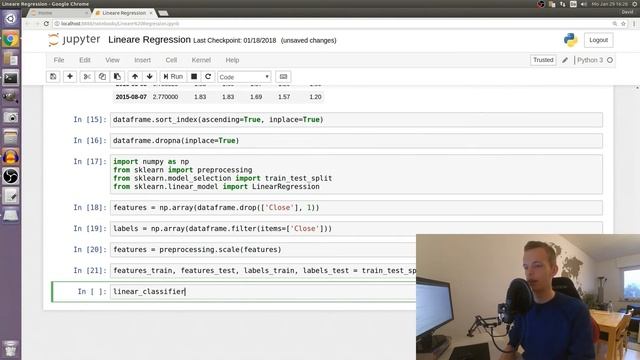Rename the notebook title Lineare Regression
The width and height of the screenshot is (640, 360).
[149, 40]
